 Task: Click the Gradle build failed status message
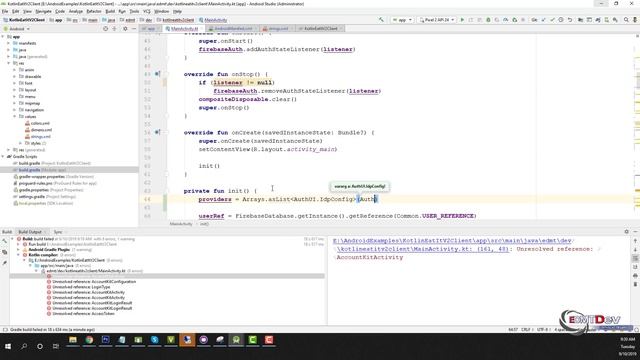(52, 329)
